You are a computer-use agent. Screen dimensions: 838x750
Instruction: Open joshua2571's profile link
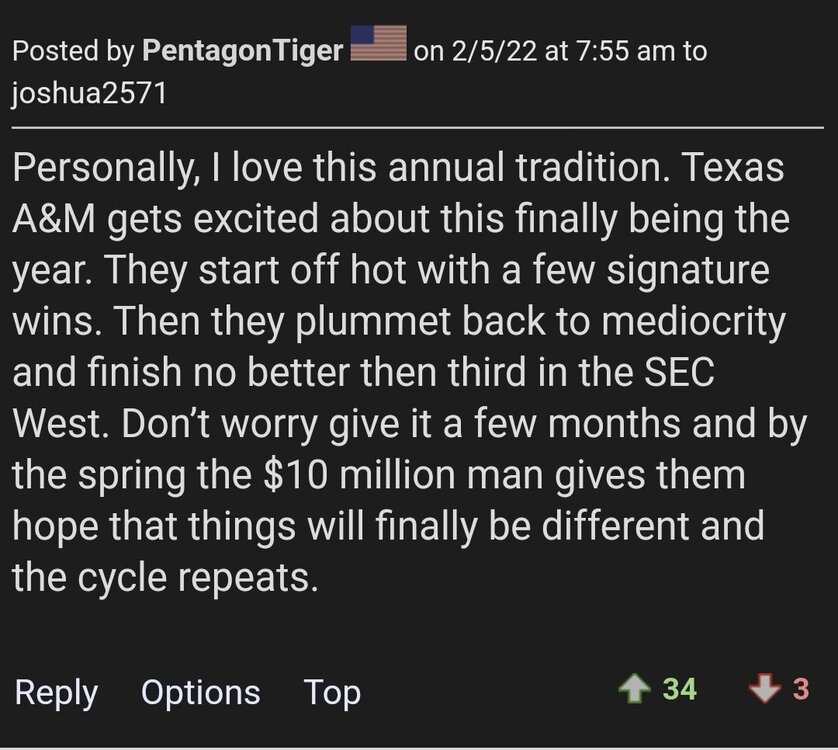[91, 96]
